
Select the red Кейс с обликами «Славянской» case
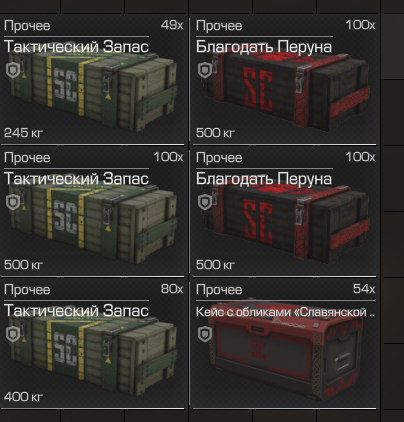coord(285,350)
